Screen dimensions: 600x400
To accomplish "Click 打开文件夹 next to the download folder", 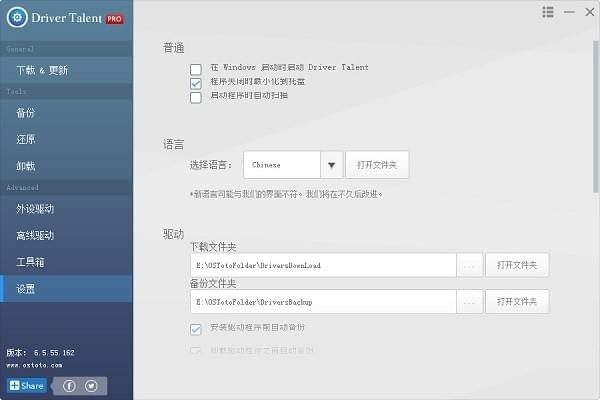I will pos(517,265).
